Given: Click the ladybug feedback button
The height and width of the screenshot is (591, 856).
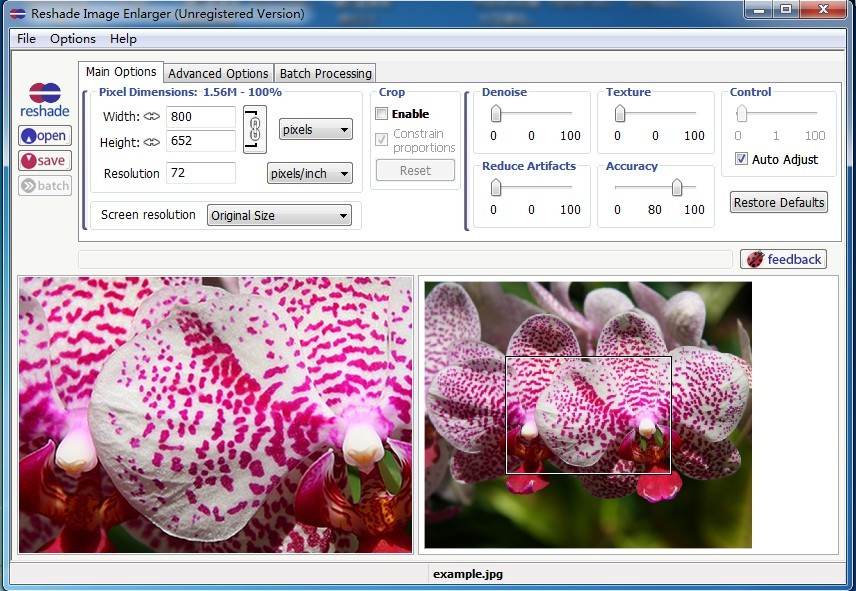Looking at the screenshot, I should (x=784, y=259).
